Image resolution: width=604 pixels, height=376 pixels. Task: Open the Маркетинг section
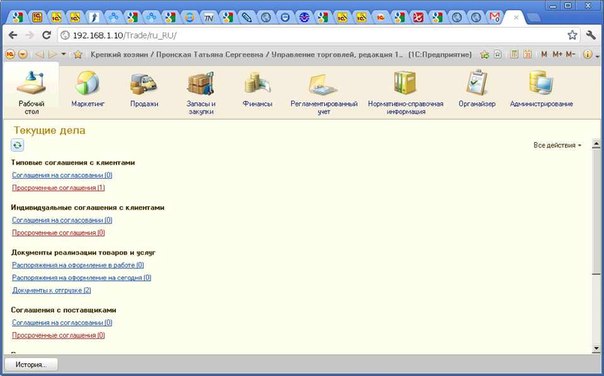coord(88,89)
